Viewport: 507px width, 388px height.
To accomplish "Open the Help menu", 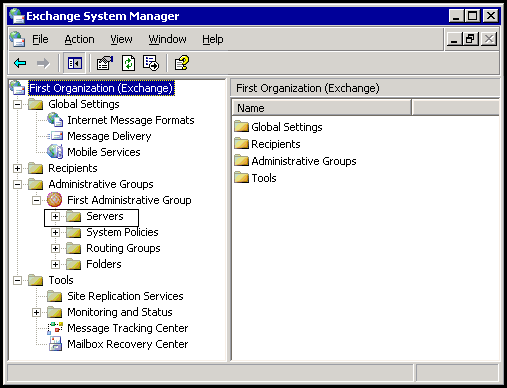I will [x=213, y=39].
